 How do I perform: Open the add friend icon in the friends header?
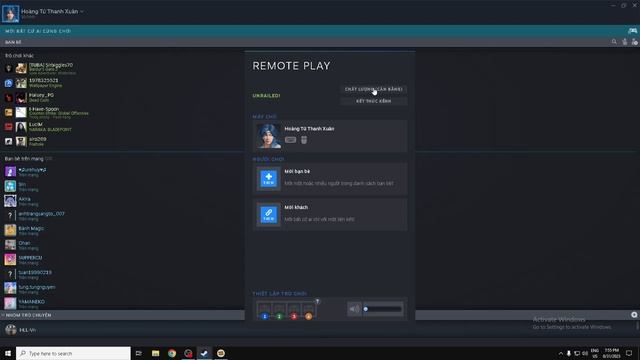(624, 42)
